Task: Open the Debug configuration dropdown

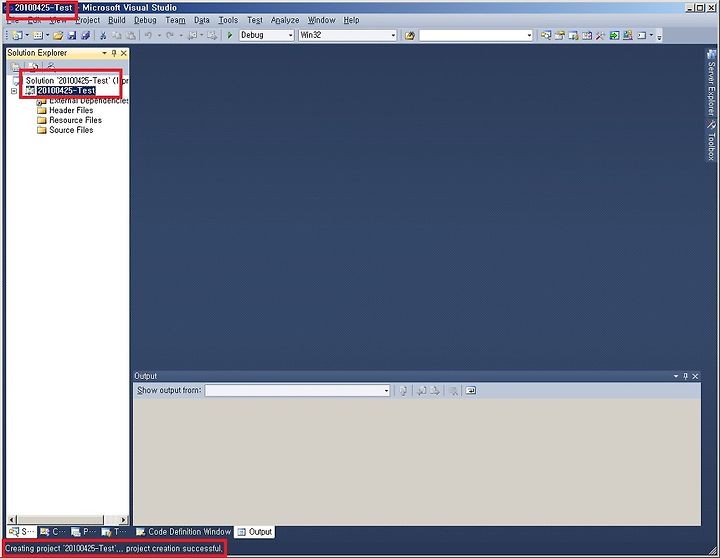Action: (290, 35)
